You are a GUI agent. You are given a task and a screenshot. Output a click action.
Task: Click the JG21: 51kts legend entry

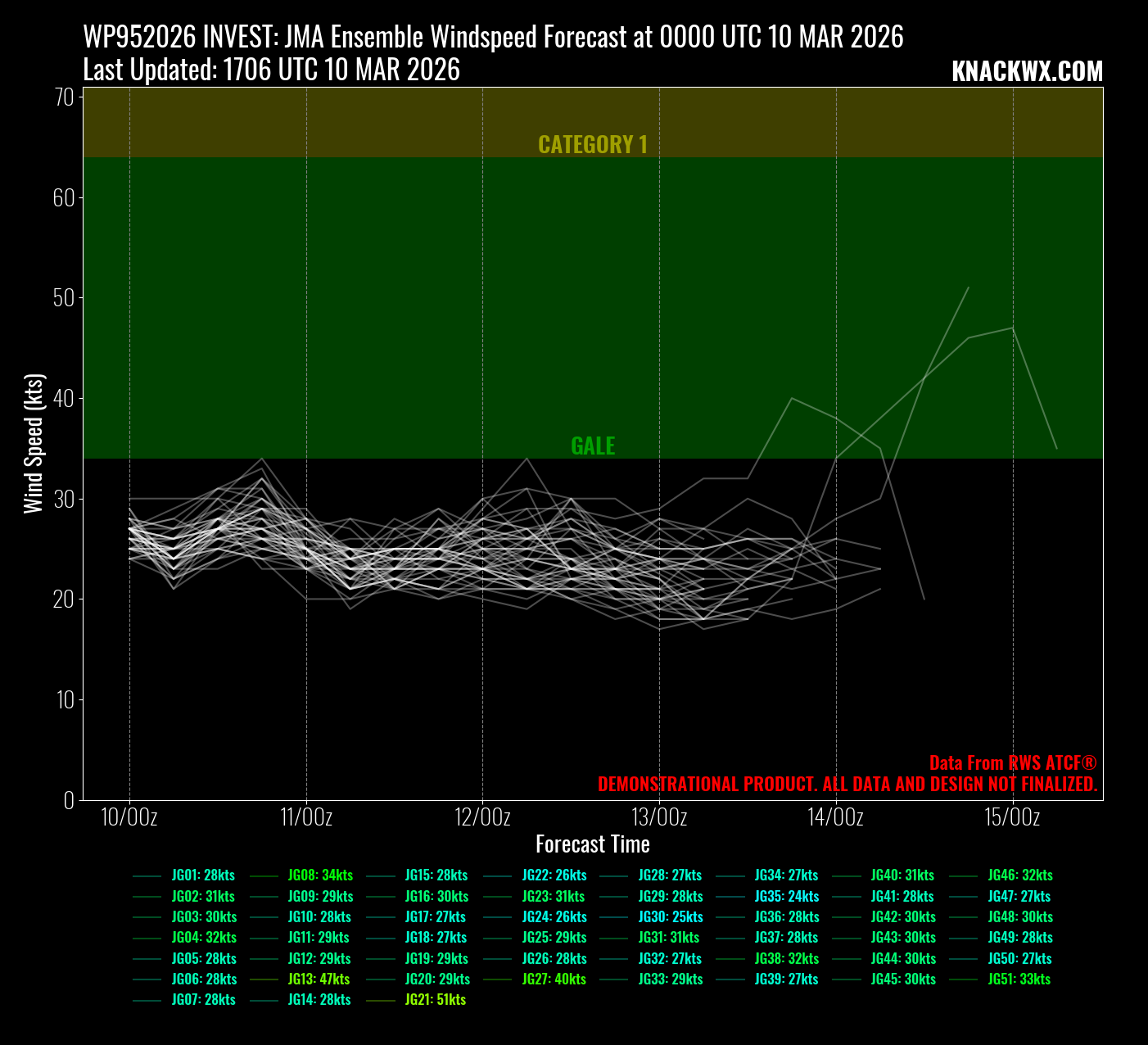pos(435,1000)
